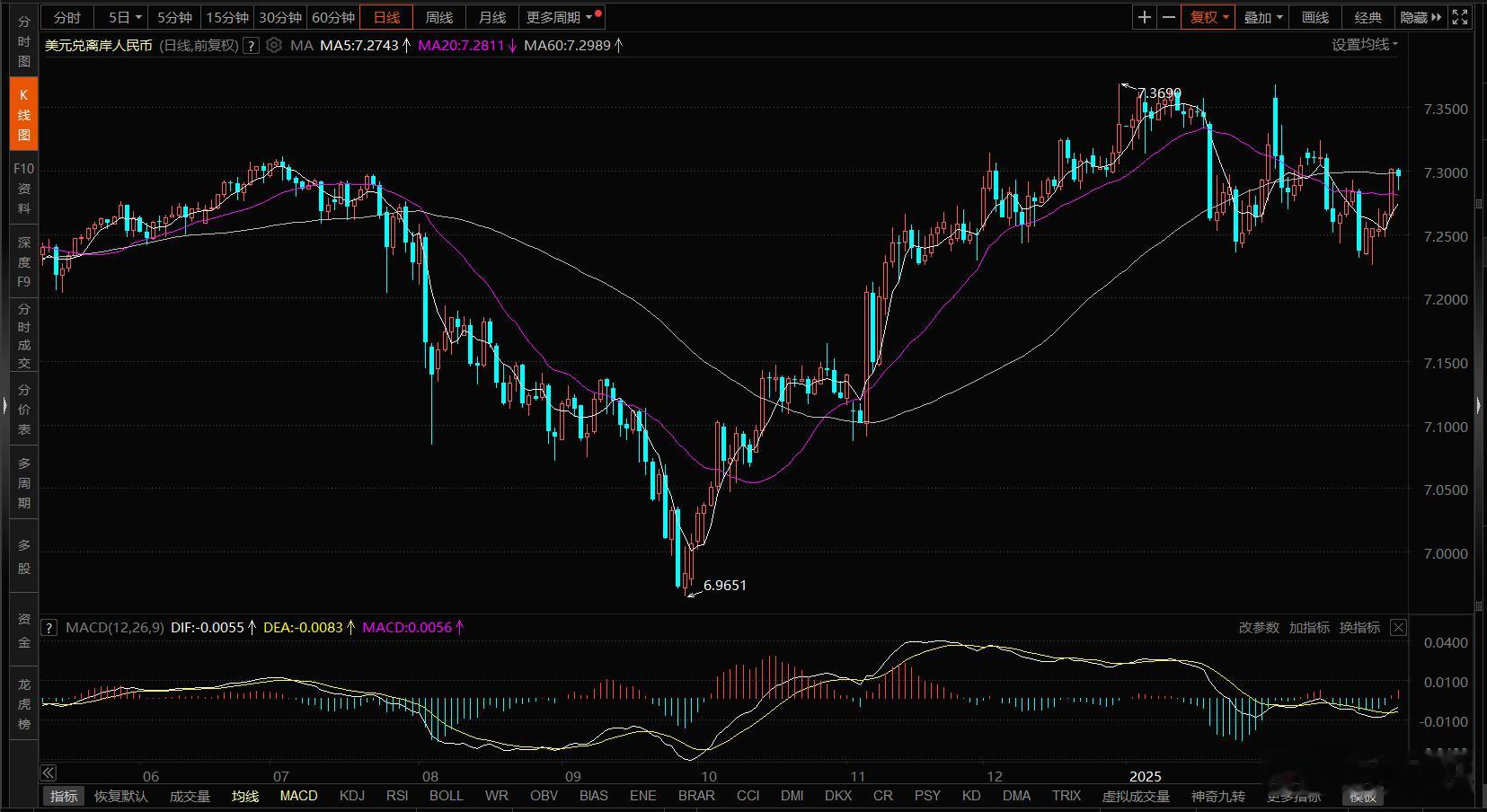Click 恢复默认 to restore defaults

[x=121, y=796]
